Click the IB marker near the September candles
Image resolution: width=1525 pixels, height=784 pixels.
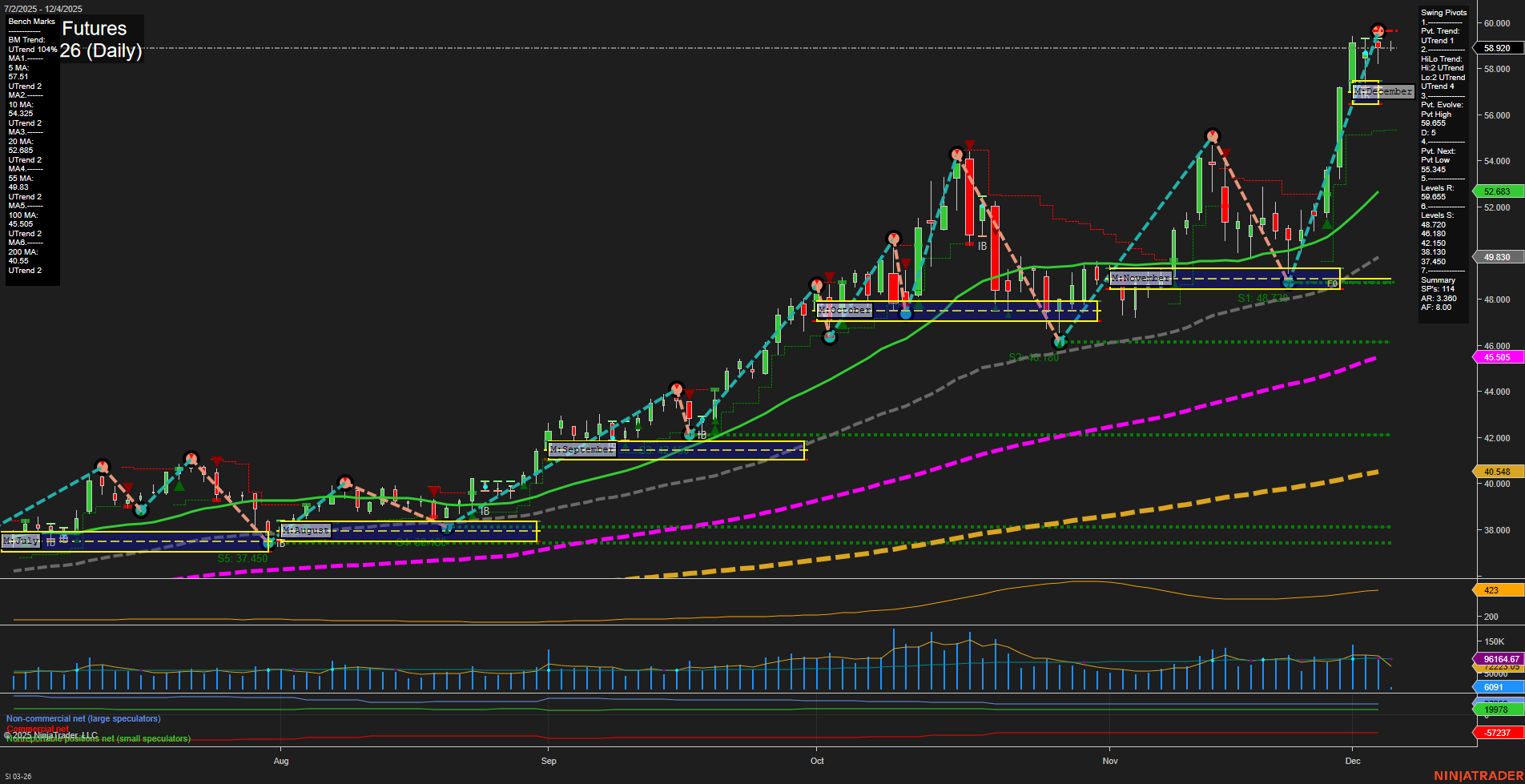point(700,436)
